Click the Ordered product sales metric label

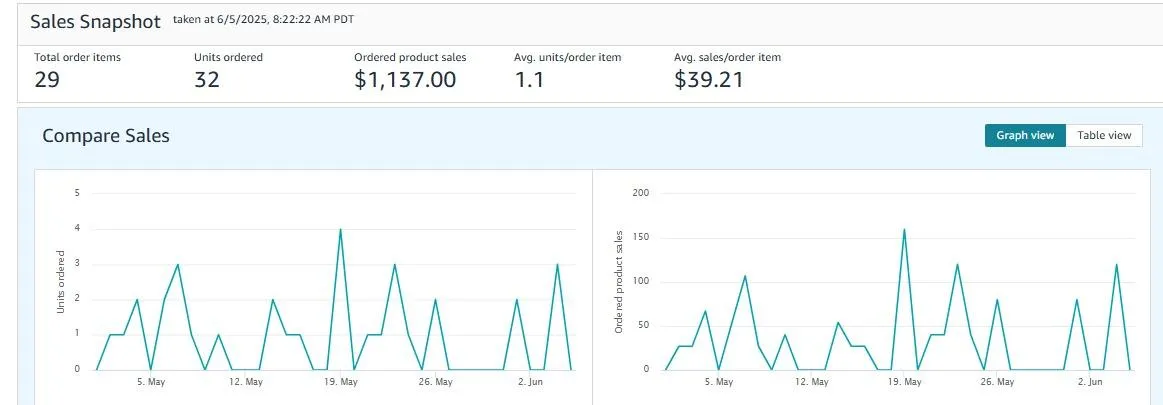pos(410,57)
